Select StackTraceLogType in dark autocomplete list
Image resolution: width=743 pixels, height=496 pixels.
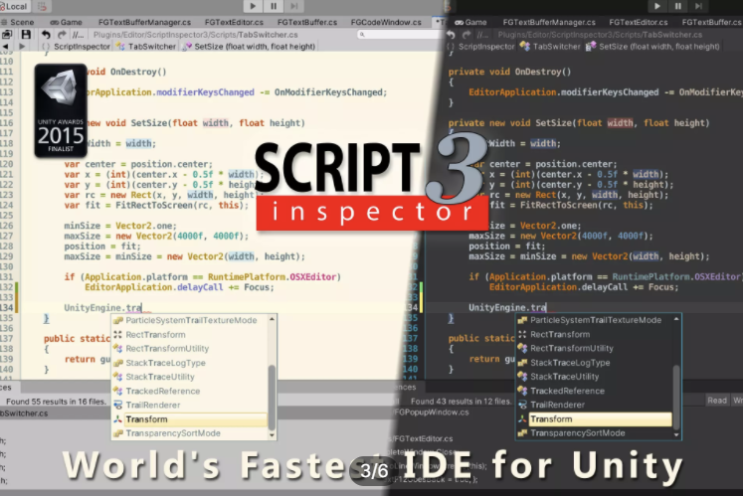(x=595, y=362)
